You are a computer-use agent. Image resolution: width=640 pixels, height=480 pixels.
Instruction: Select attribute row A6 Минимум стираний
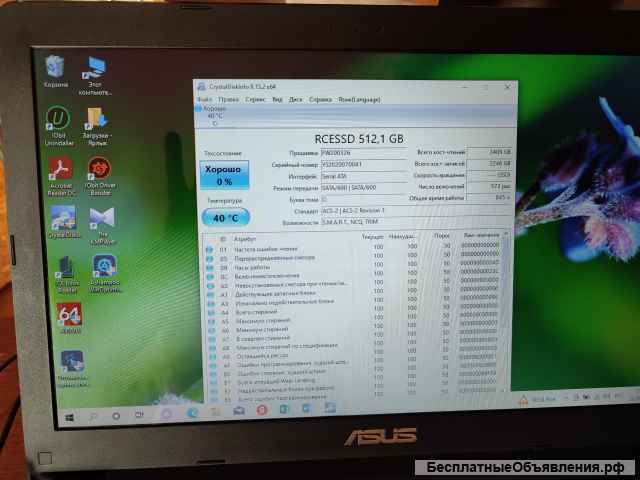353,328
